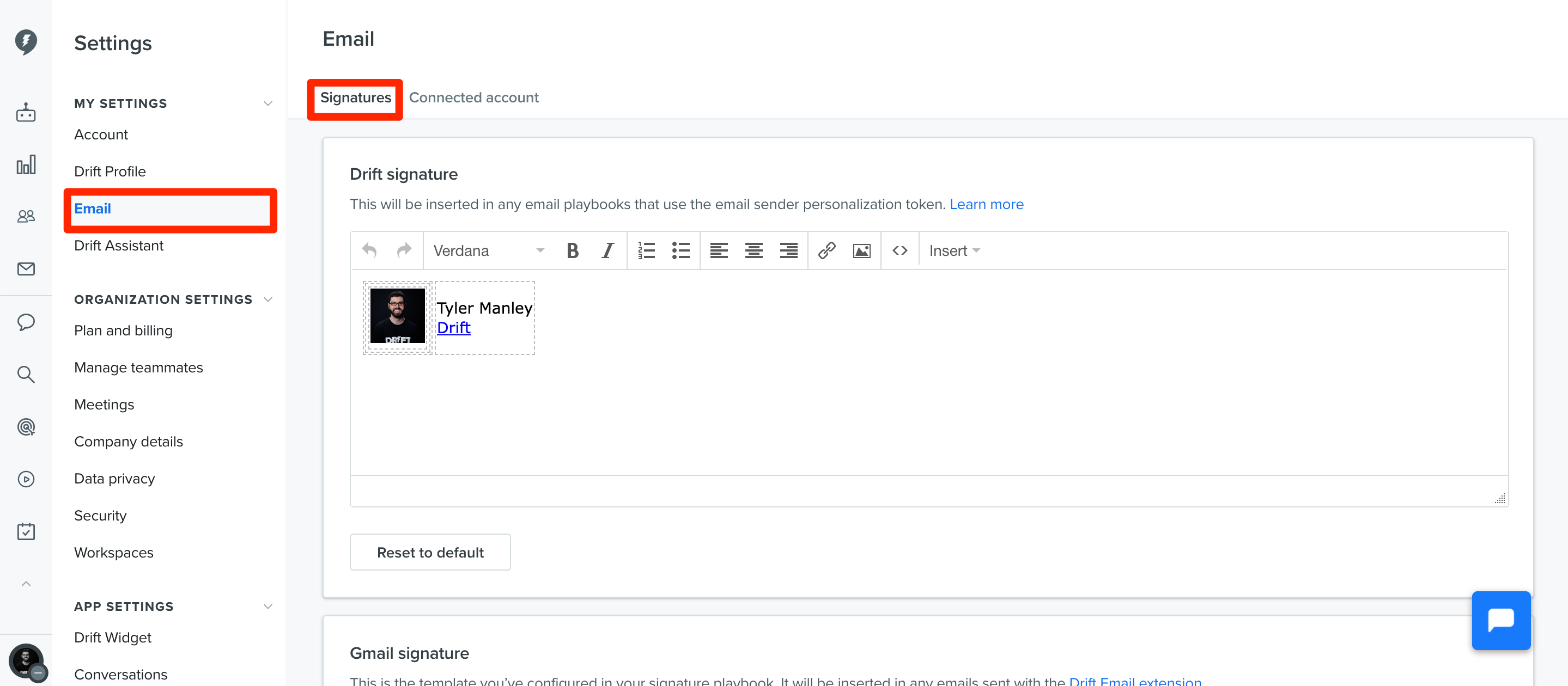Toggle italic text formatting

pos(607,250)
